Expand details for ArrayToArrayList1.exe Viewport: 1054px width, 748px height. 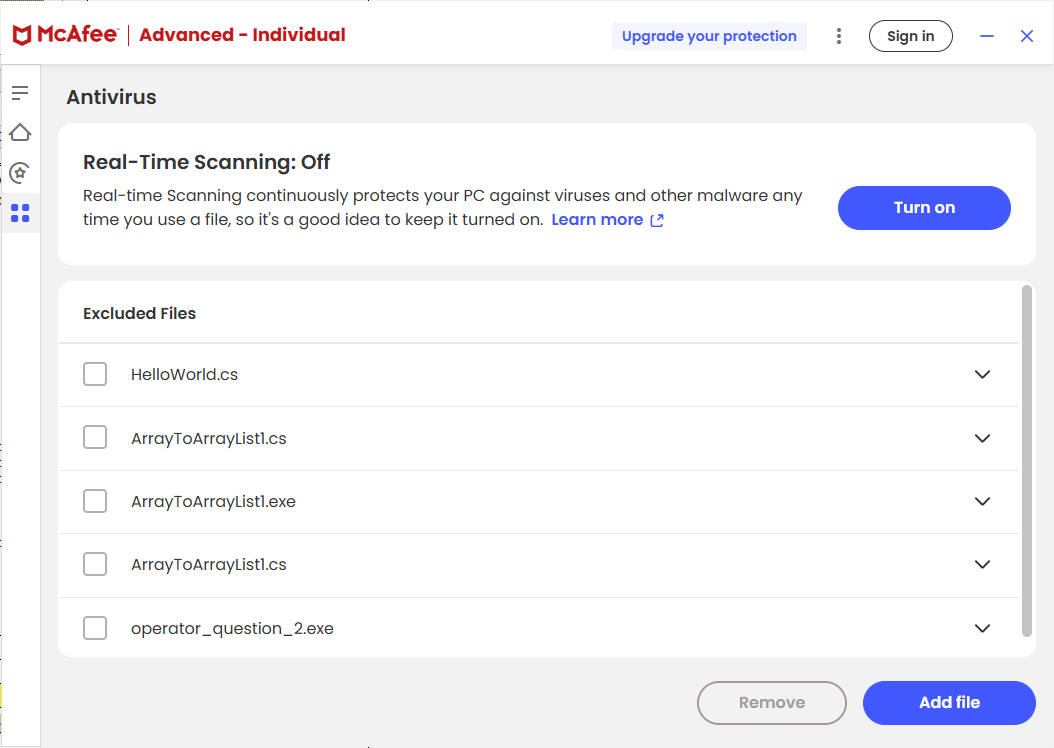pos(982,501)
